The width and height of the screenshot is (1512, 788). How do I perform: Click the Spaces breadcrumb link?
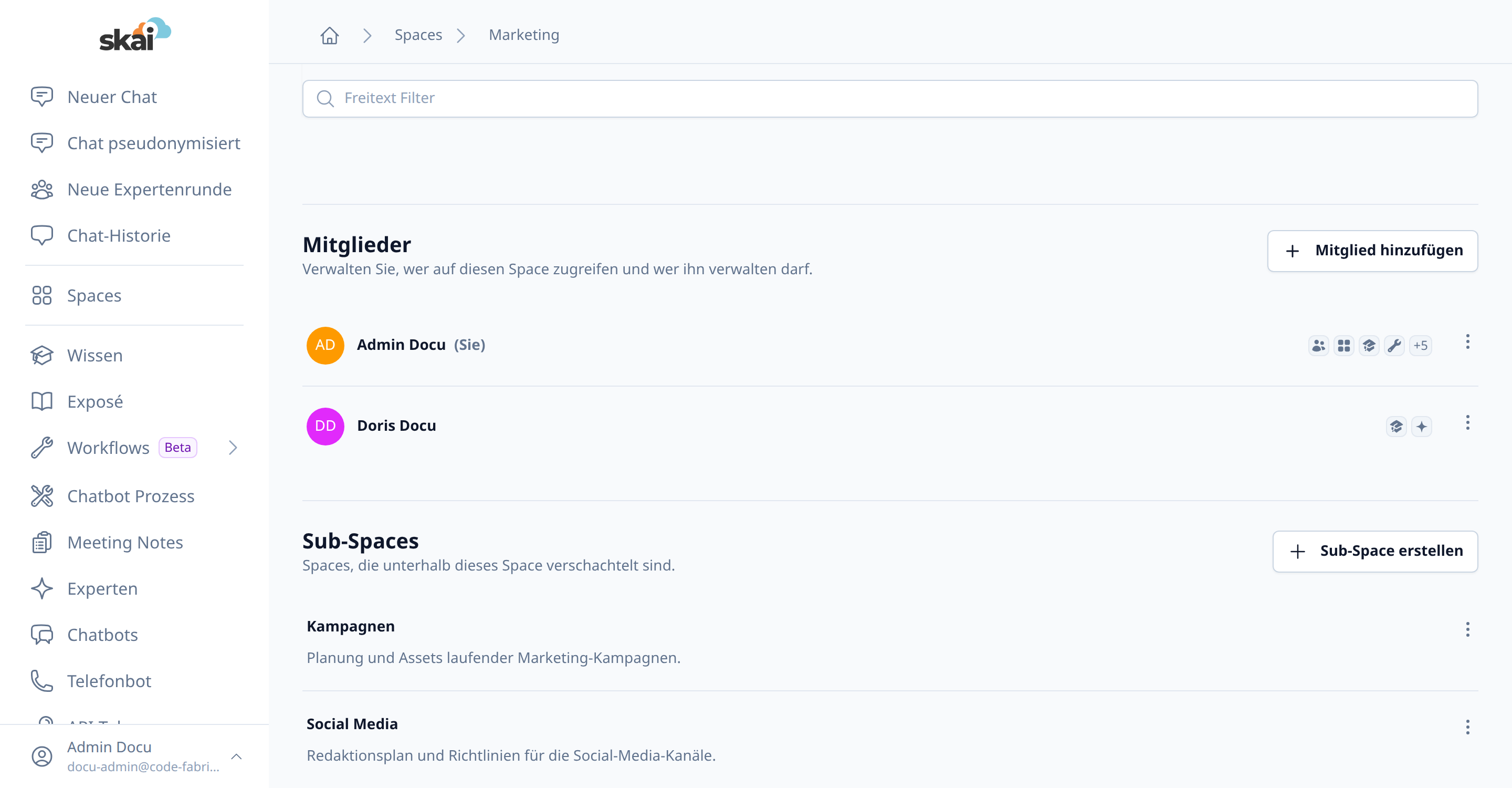(x=418, y=35)
